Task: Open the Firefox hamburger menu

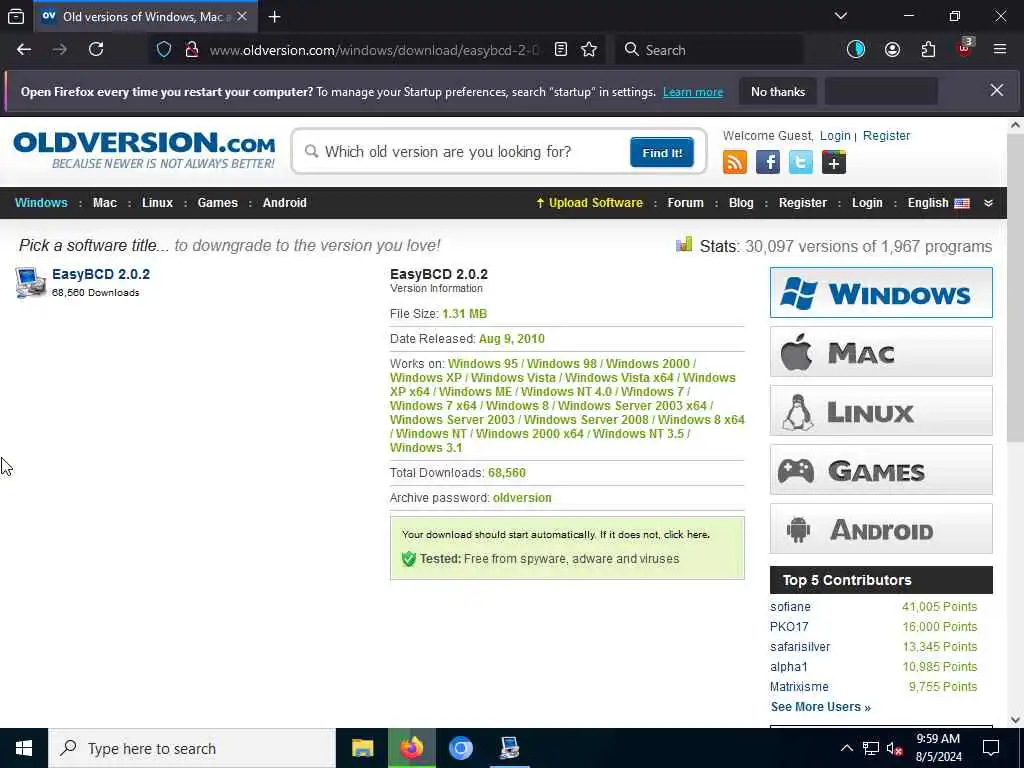Action: pyautogui.click(x=1000, y=50)
